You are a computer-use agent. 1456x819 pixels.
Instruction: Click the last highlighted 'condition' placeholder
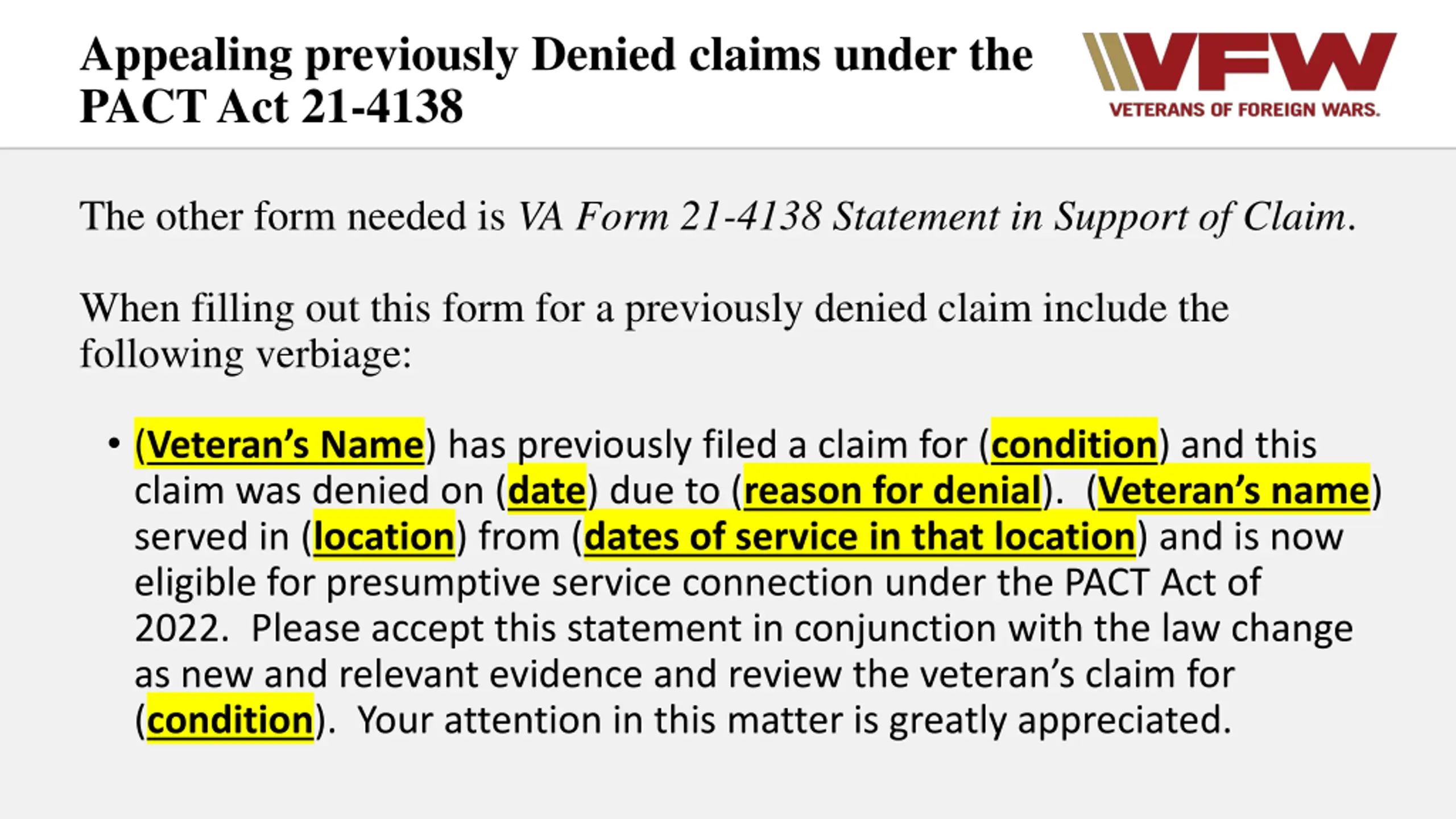(x=230, y=720)
